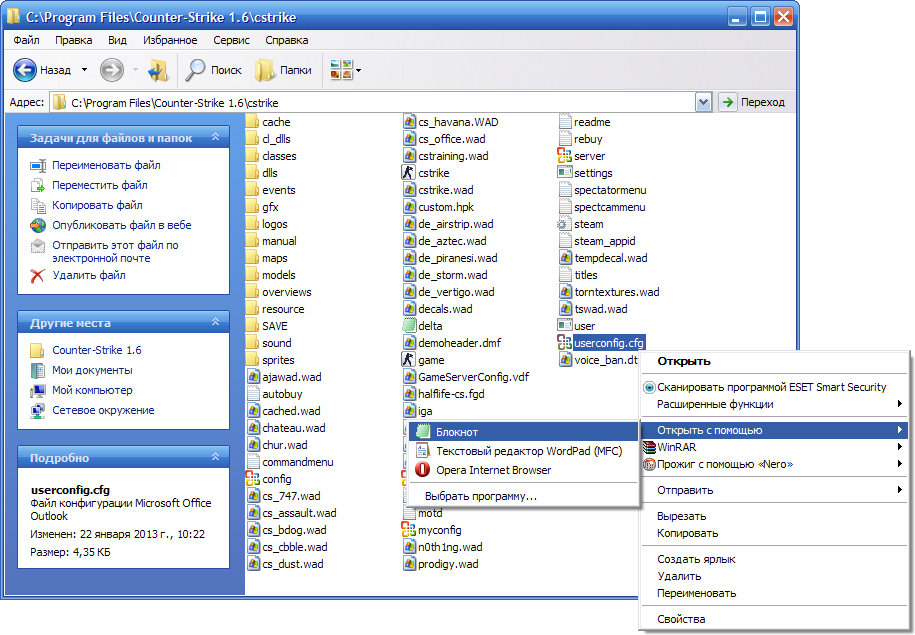Image resolution: width=915 pixels, height=635 pixels.
Task: Click the Переименовать файл link
Action: (106, 165)
